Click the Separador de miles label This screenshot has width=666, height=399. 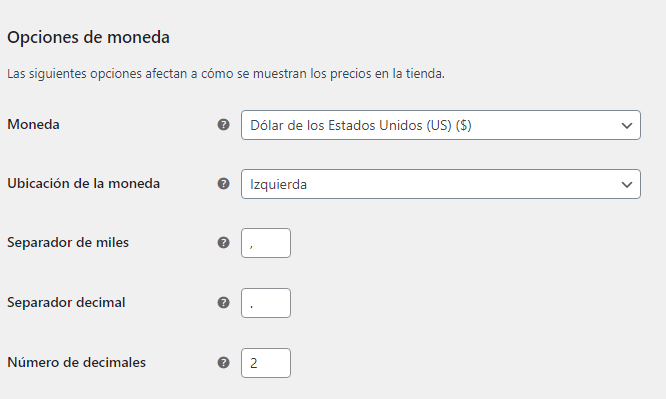[68, 243]
